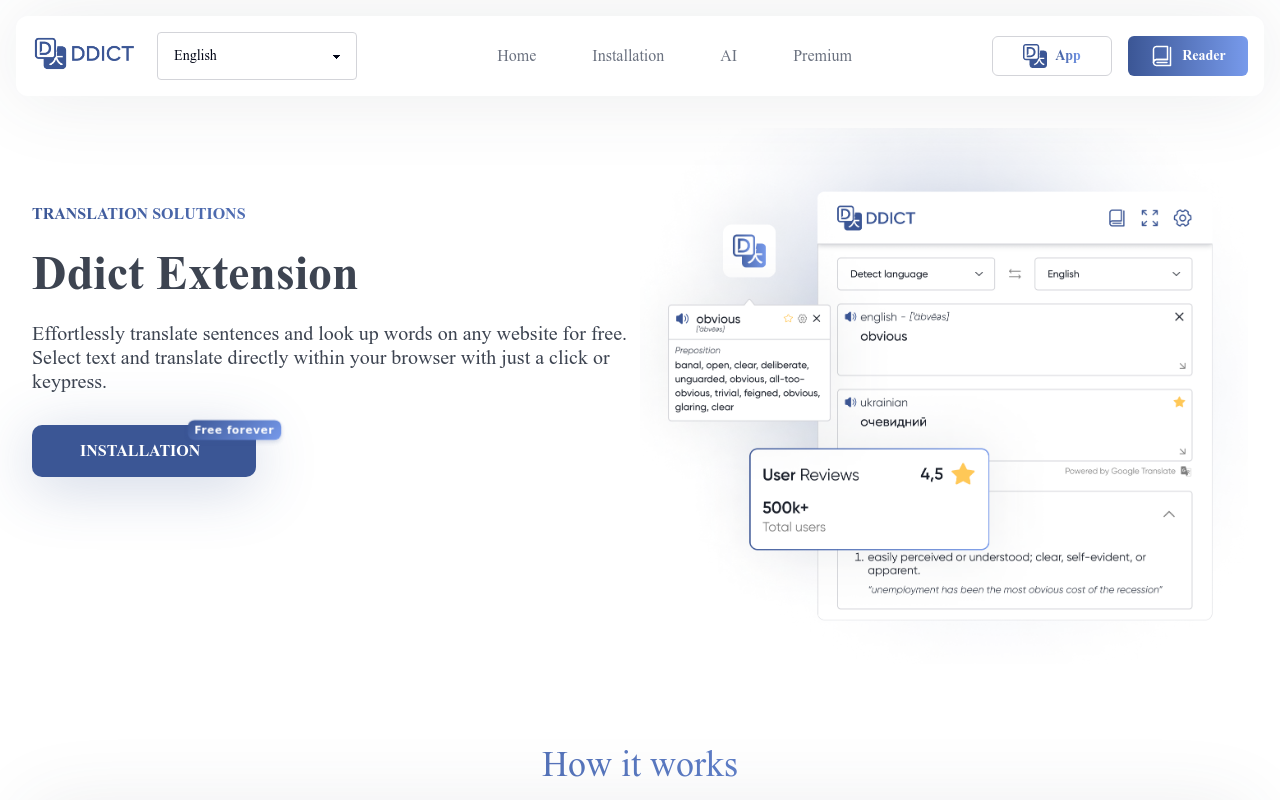Screen dimensions: 1280x800
Task: Star the word obvious in popup
Action: pos(788,318)
